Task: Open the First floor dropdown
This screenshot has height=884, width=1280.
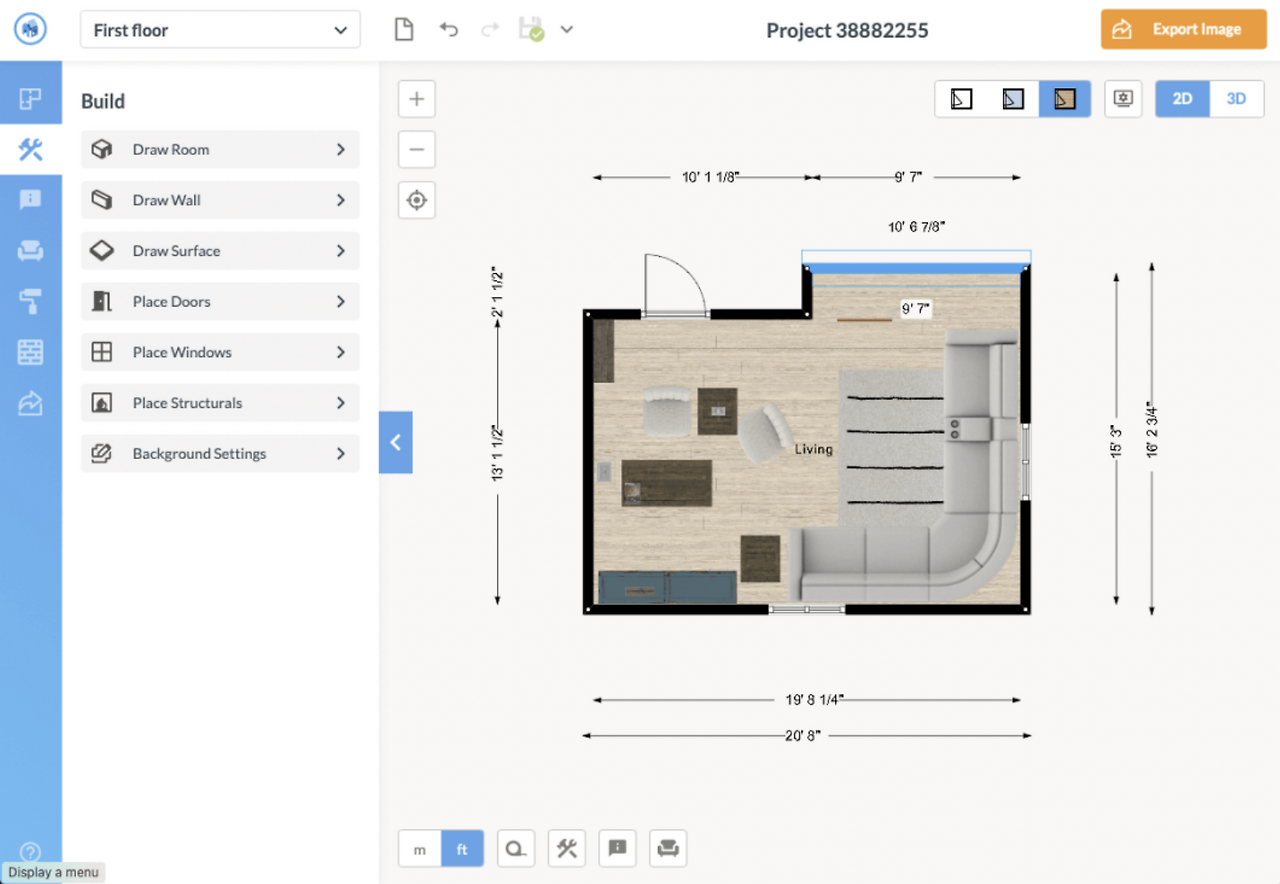Action: (220, 30)
